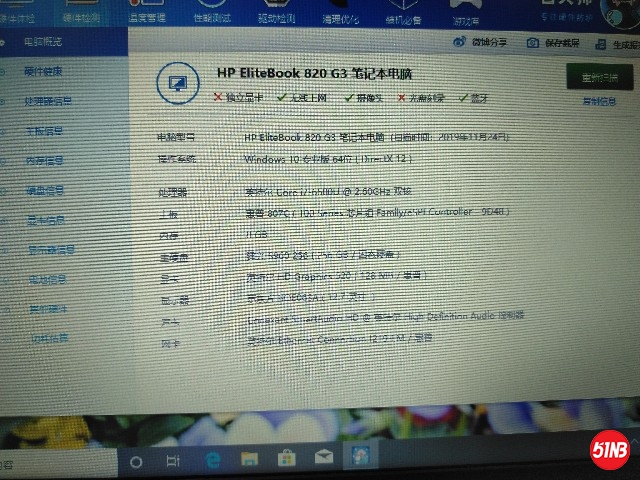Click the green check beside 蓝牙
Image resolution: width=640 pixels, height=480 pixels.
tap(463, 98)
